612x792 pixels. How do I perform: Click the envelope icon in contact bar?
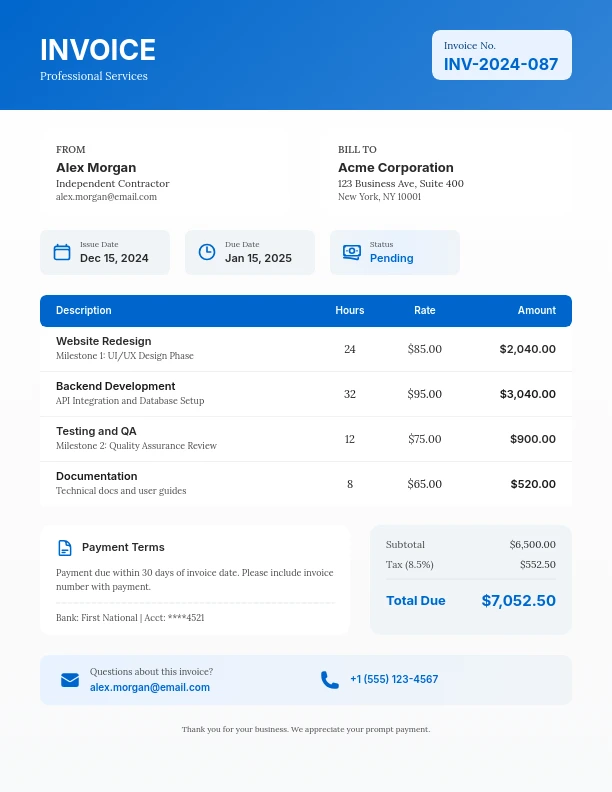tap(70, 680)
